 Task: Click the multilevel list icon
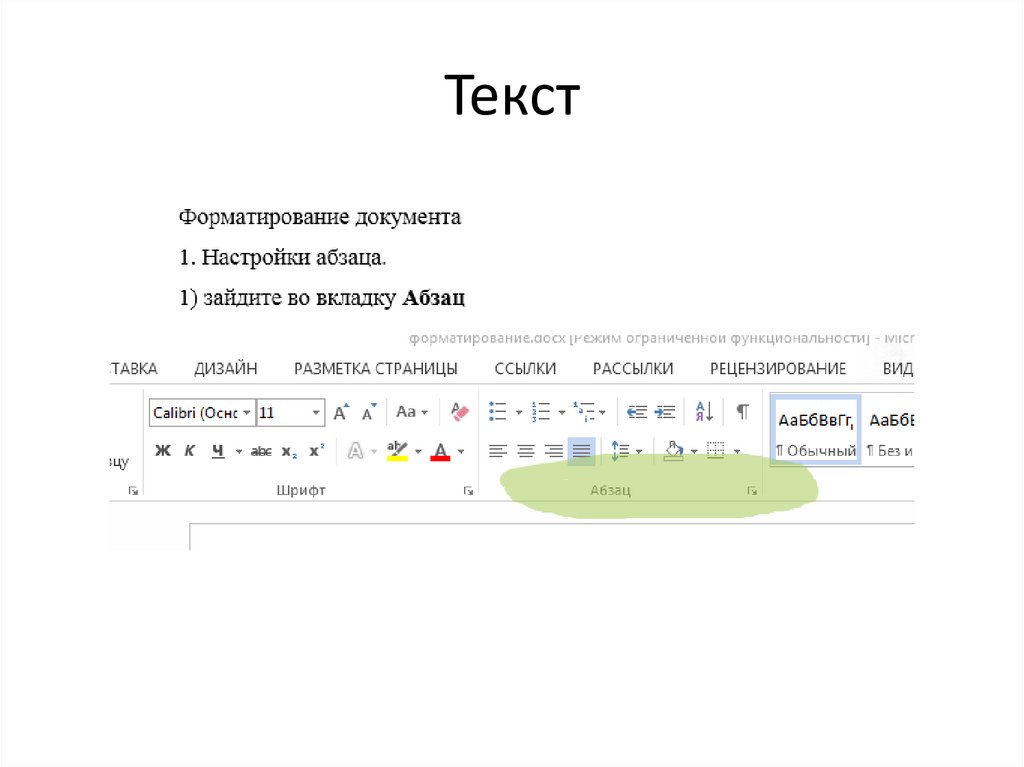(x=584, y=412)
